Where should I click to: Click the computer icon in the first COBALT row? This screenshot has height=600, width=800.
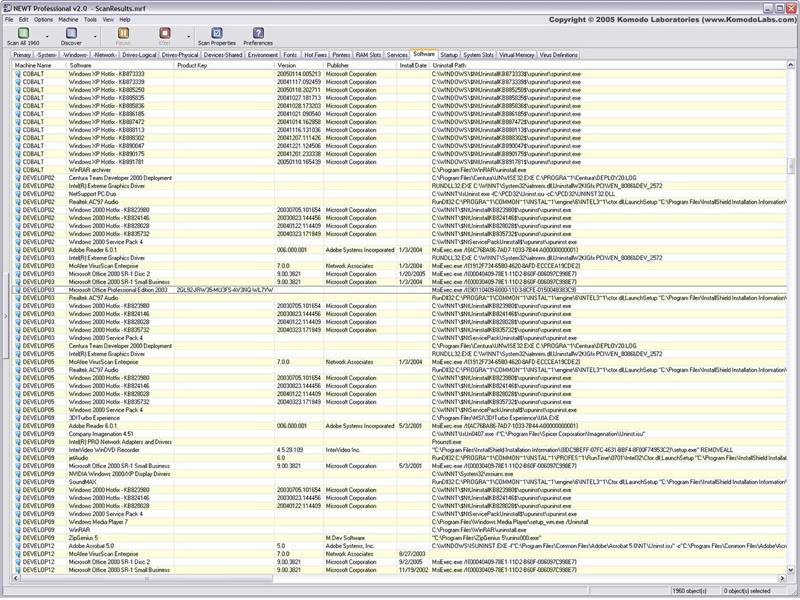(x=17, y=73)
